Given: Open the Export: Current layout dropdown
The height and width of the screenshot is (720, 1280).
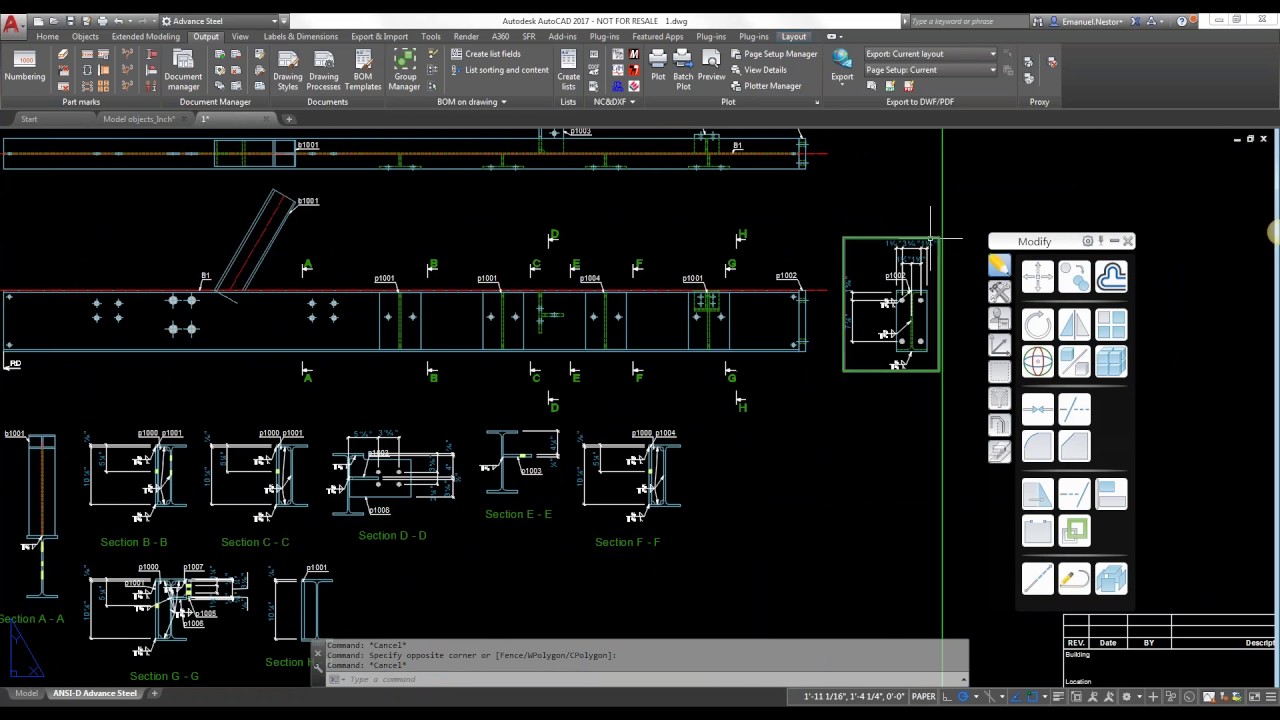Looking at the screenshot, I should click(x=930, y=54).
